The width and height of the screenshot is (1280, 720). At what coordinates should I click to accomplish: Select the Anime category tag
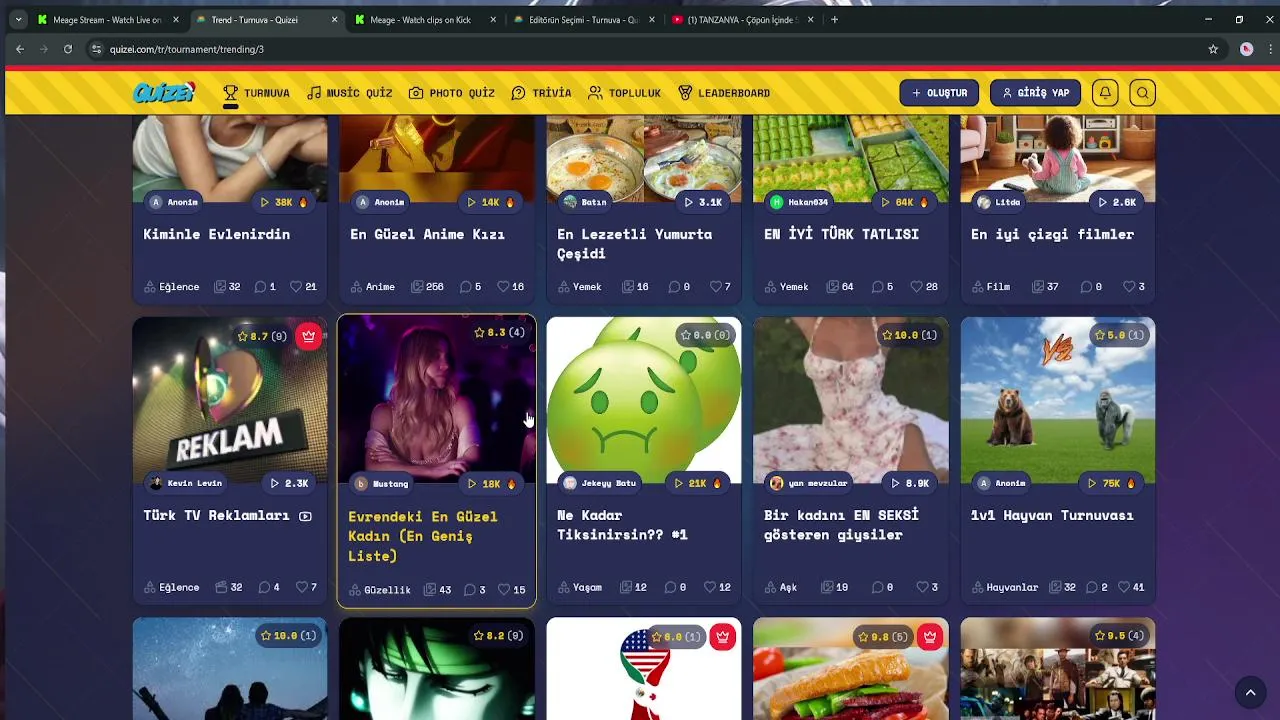click(x=372, y=286)
